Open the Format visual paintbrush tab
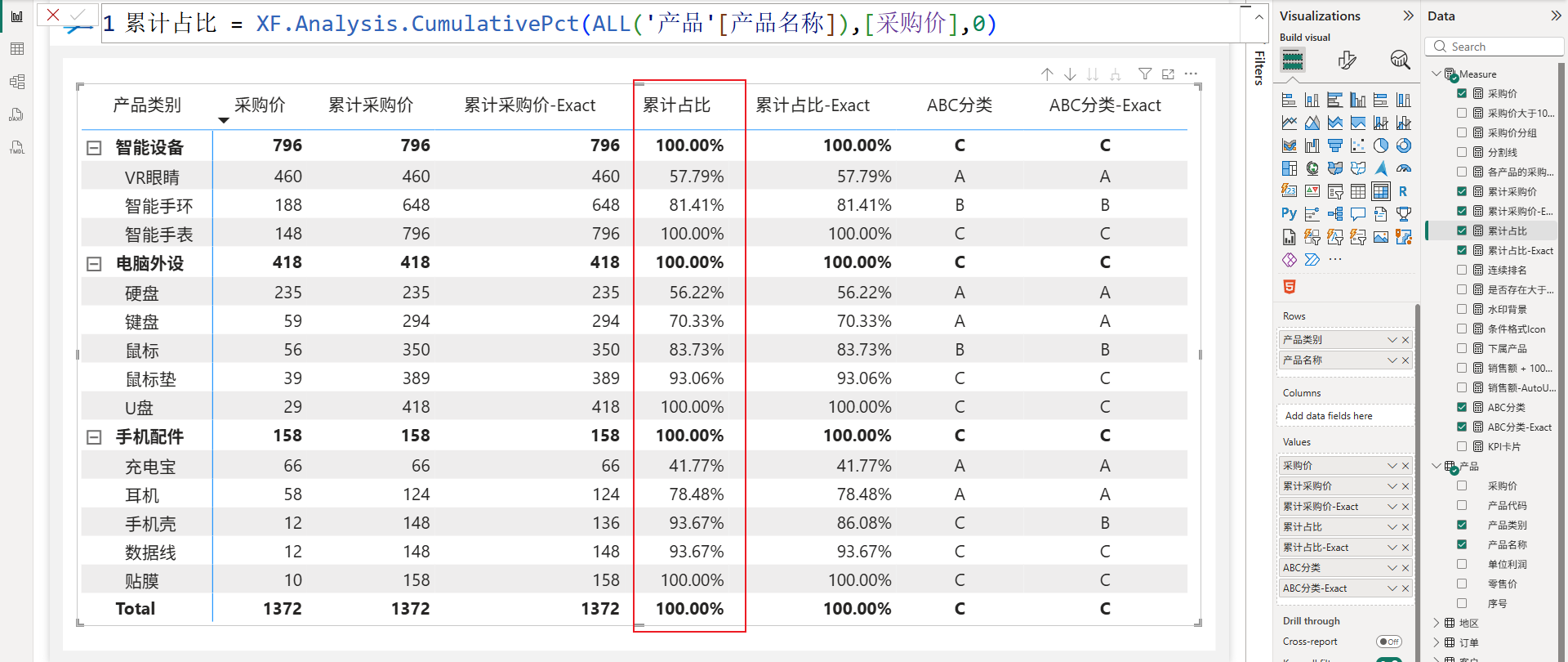Screen dimensions: 1568x662 (x=1347, y=60)
